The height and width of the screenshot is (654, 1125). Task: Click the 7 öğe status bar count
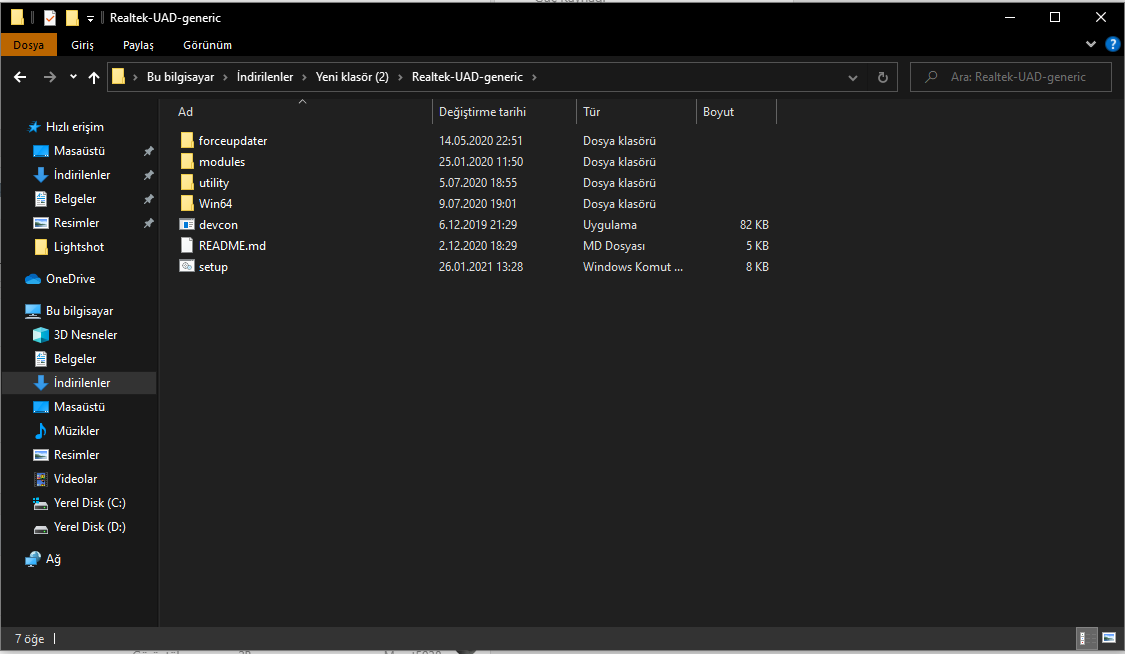(x=29, y=638)
